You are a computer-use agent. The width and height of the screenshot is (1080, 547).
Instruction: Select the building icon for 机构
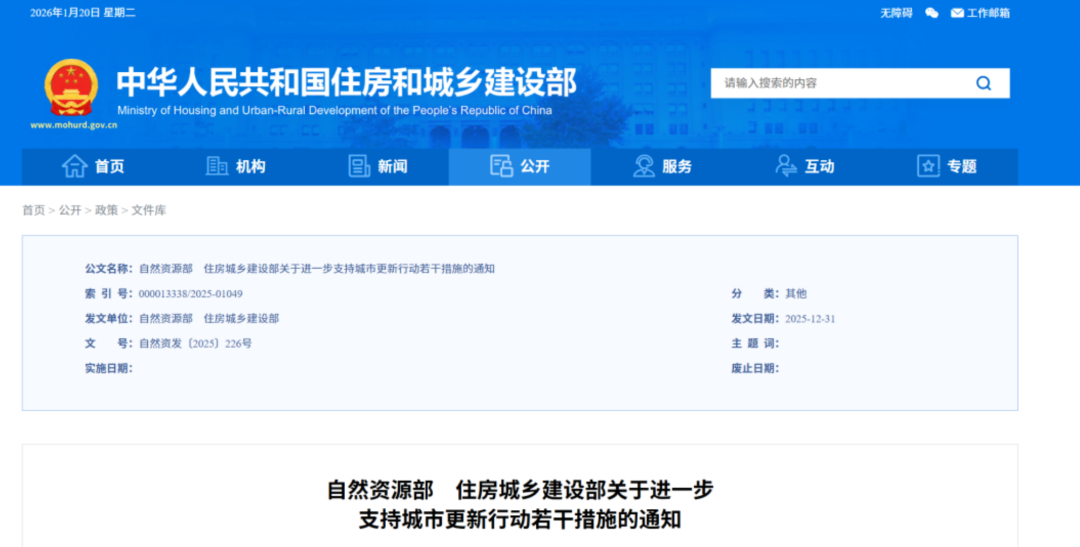217,167
